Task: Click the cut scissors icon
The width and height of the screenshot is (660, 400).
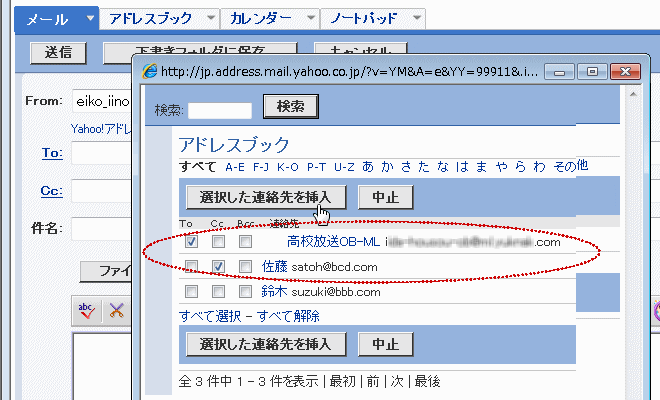Action: [x=117, y=311]
